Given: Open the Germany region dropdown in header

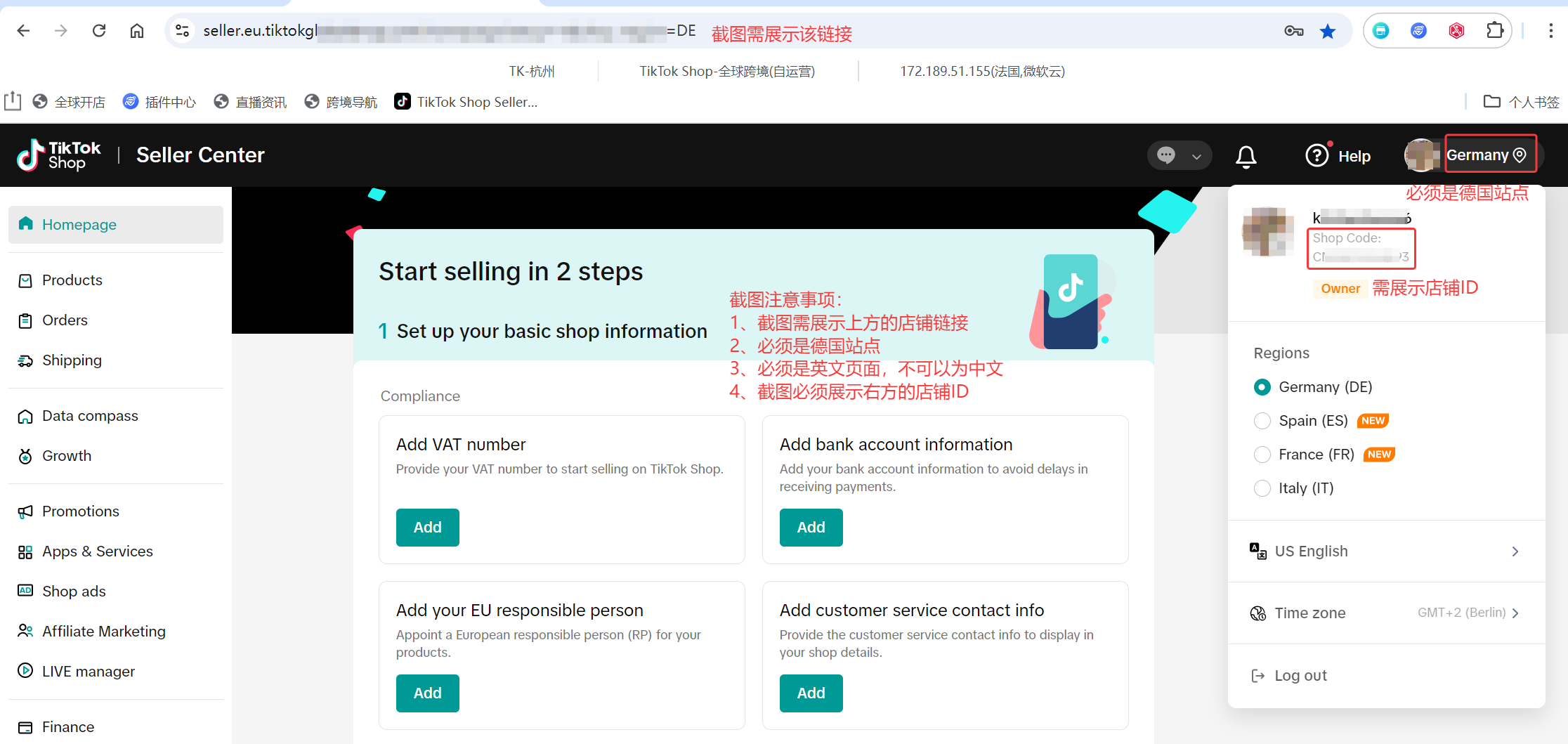Looking at the screenshot, I should coord(1487,155).
